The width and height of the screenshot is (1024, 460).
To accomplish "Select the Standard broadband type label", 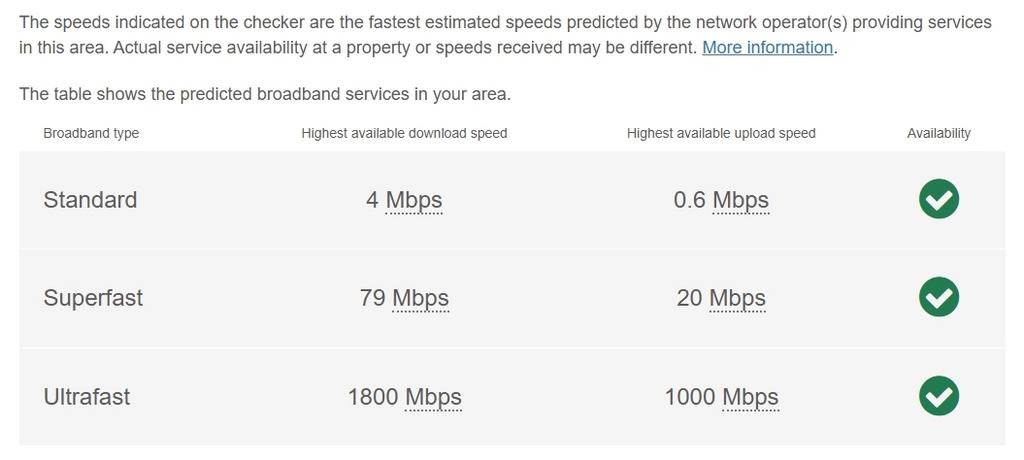I will pos(90,199).
